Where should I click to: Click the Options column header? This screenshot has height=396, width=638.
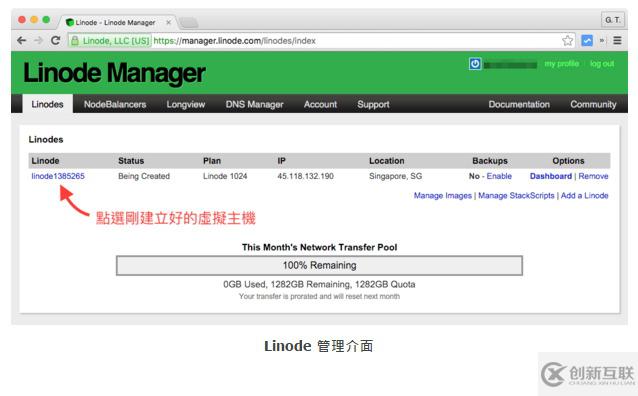click(568, 161)
